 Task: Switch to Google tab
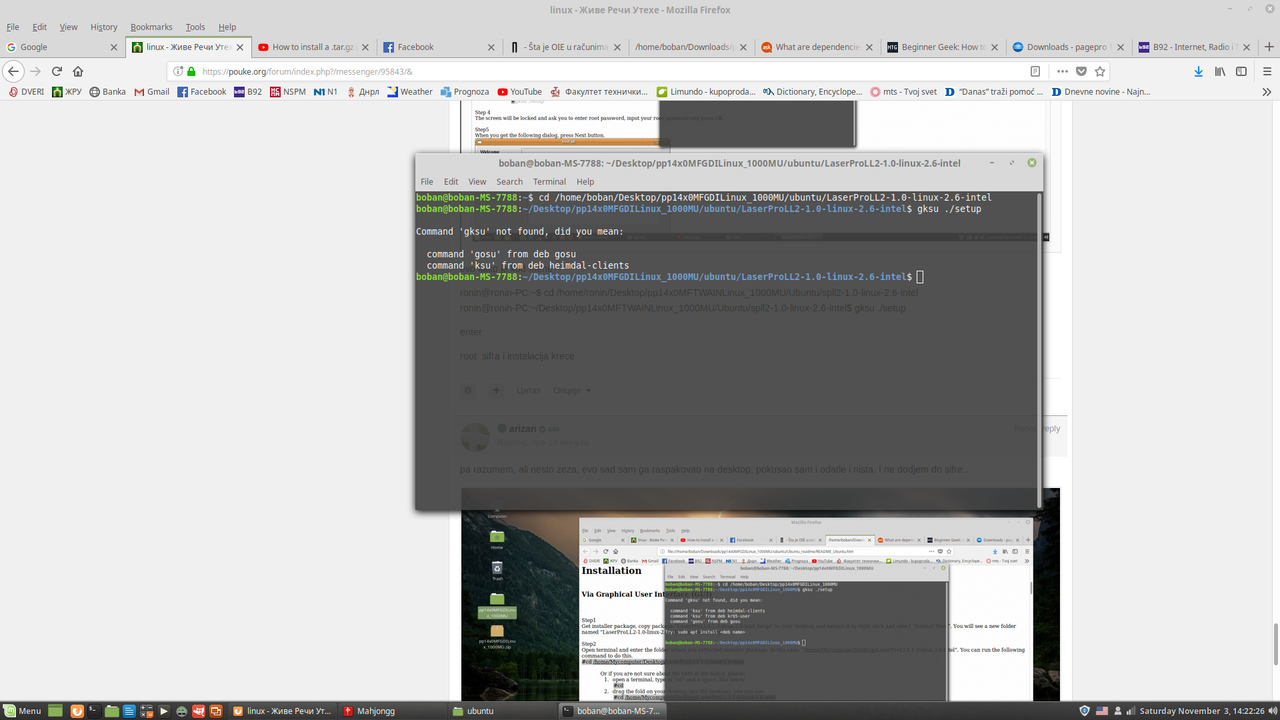[62, 47]
